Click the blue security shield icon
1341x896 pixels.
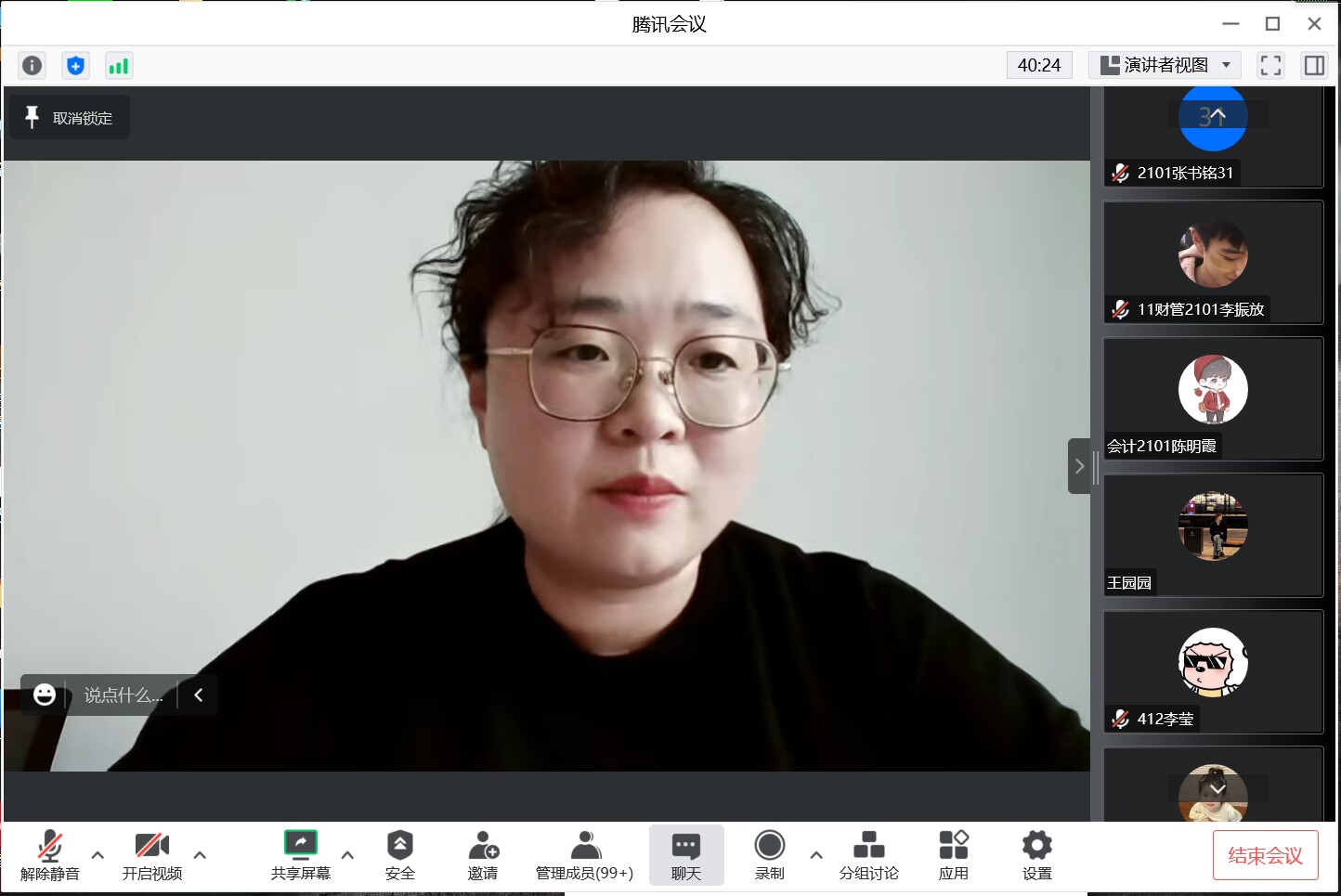click(x=75, y=65)
